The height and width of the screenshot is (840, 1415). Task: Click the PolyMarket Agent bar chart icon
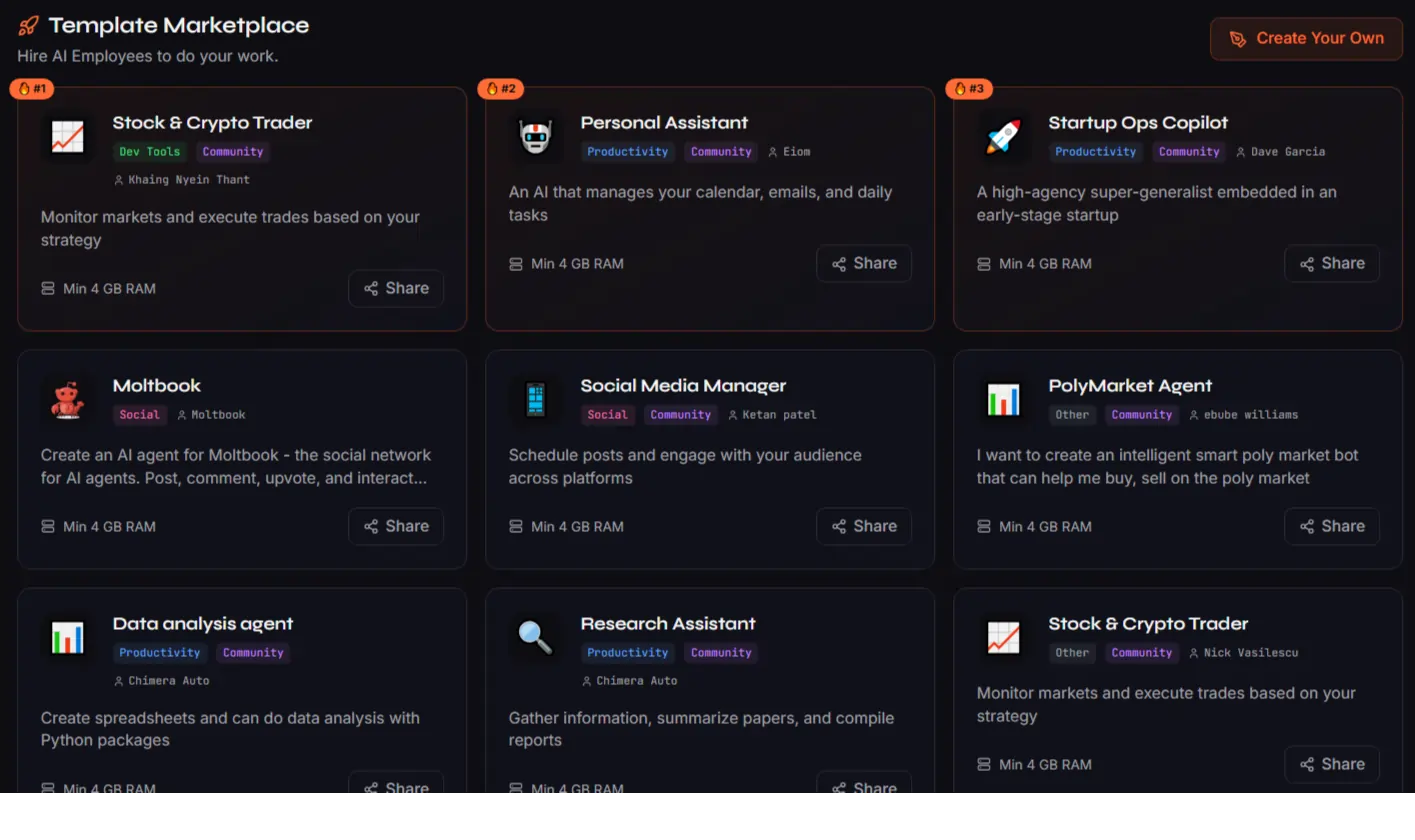pos(1004,399)
